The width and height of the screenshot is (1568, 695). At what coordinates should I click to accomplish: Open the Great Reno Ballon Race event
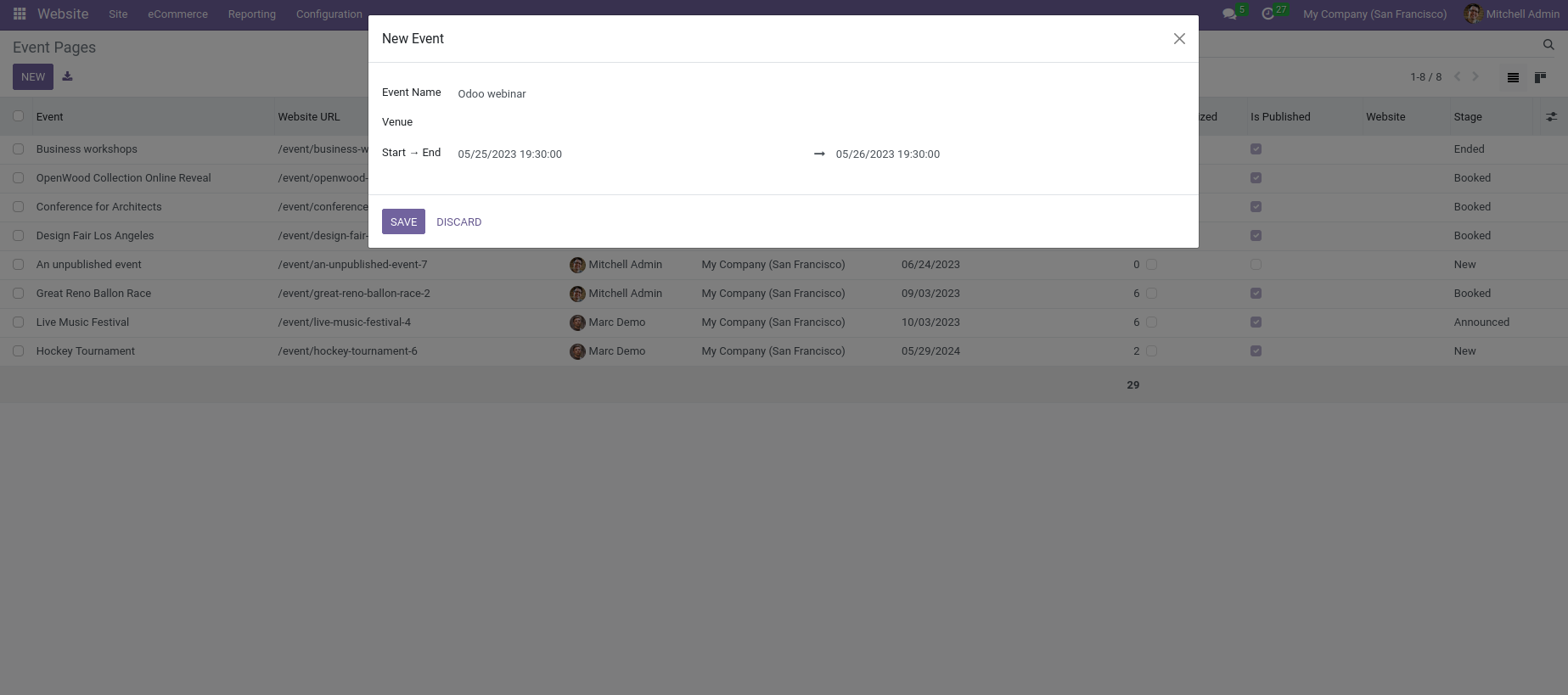[93, 294]
